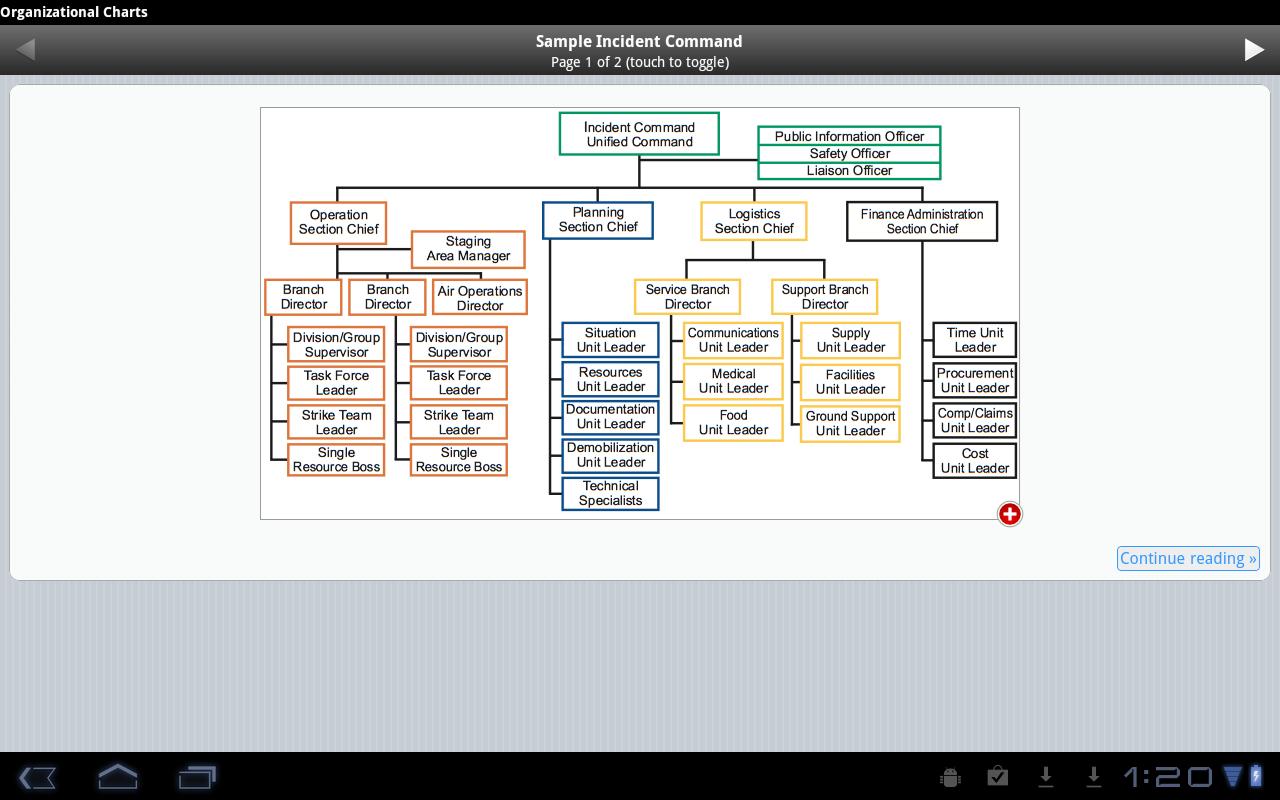The height and width of the screenshot is (800, 1280).
Task: Tap the Food Unit Leader box
Action: click(x=733, y=422)
